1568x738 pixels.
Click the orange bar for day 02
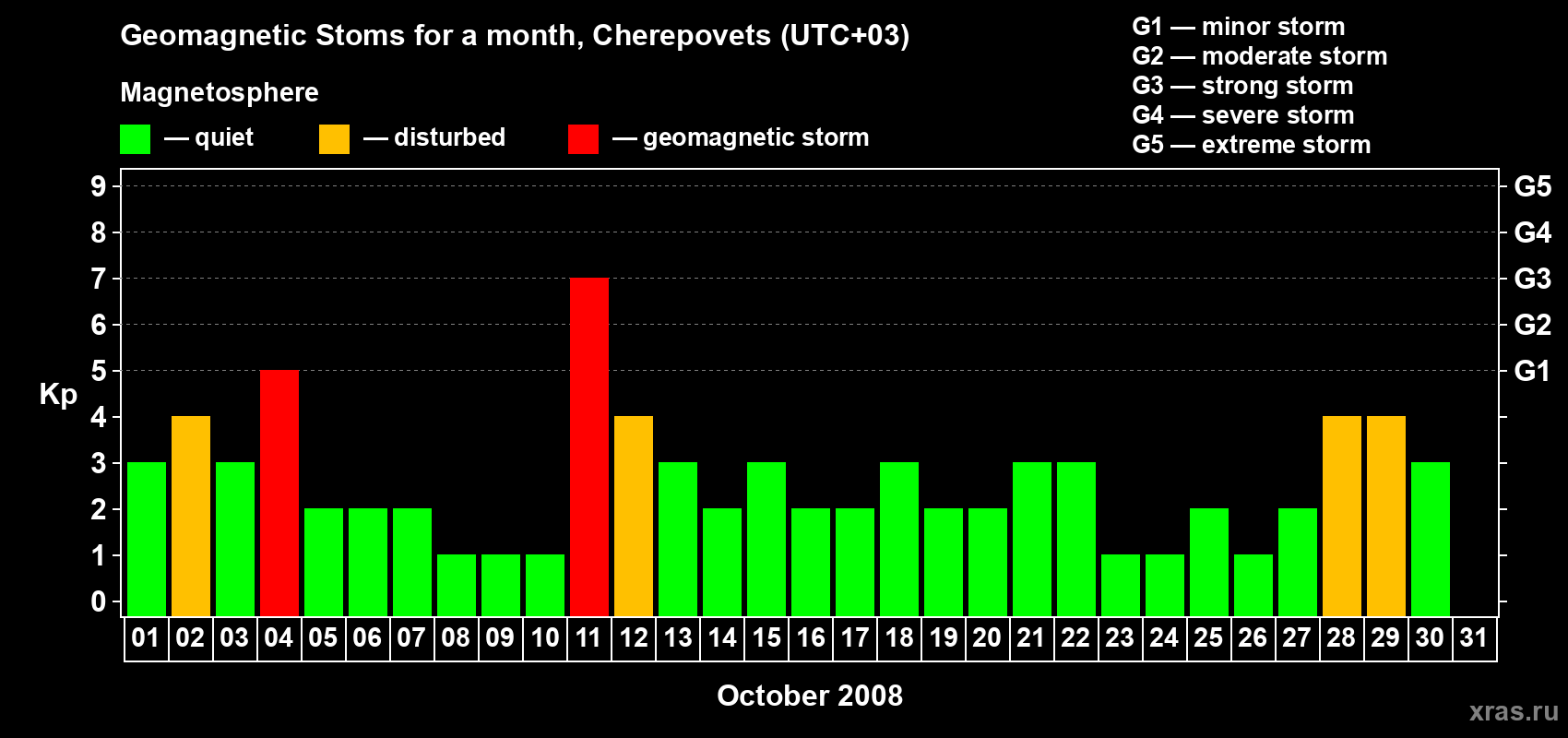pos(191,516)
